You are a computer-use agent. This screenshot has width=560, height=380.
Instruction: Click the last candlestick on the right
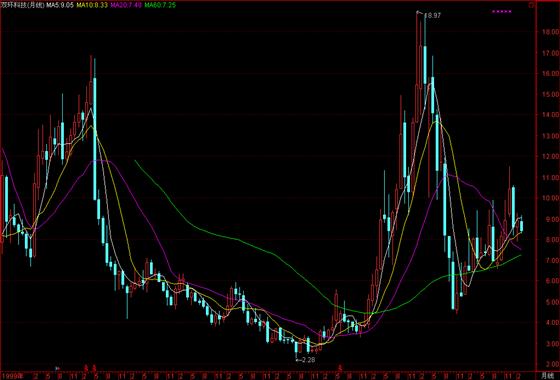pos(521,225)
